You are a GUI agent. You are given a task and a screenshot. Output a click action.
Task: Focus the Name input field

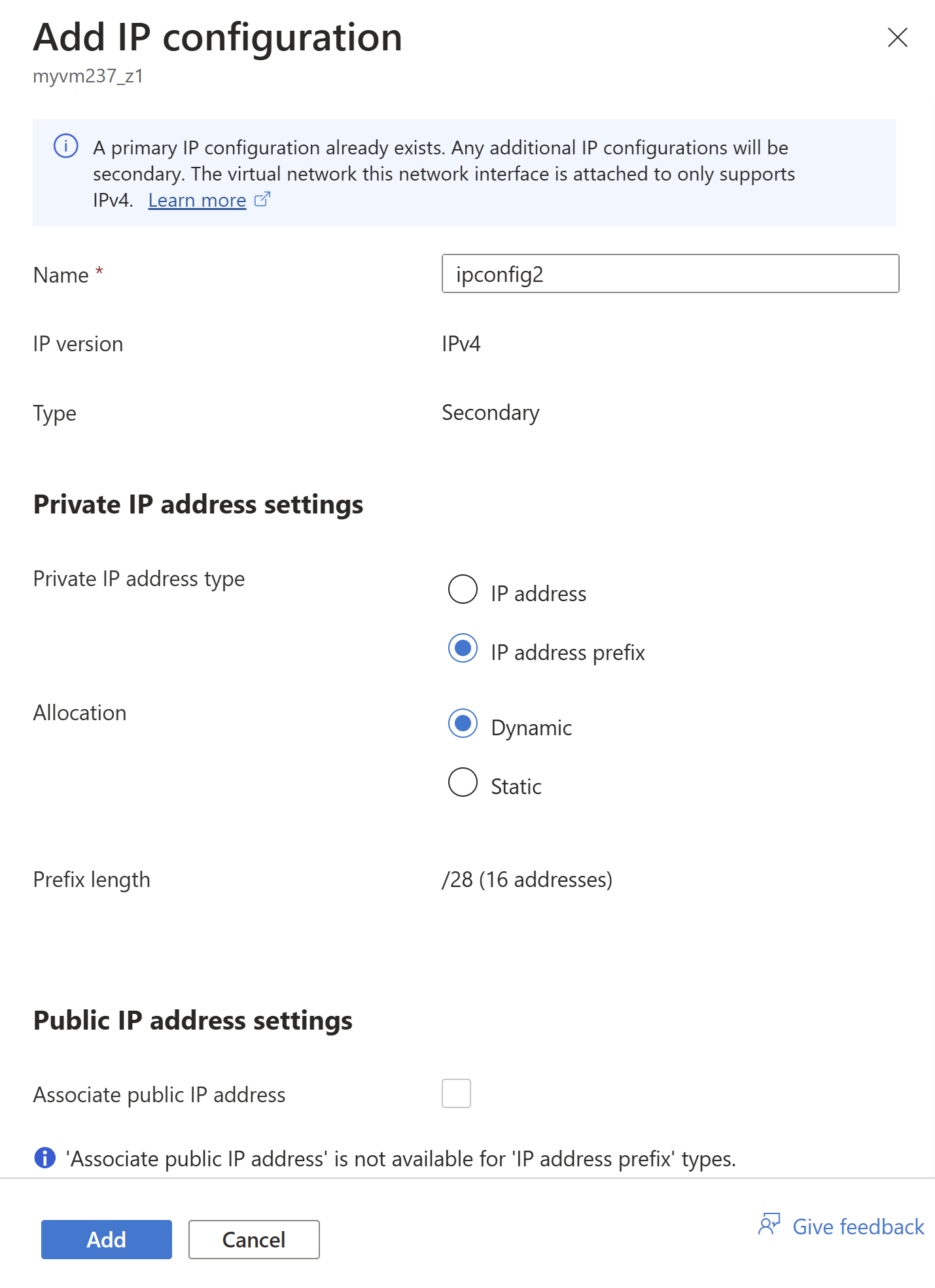[670, 273]
